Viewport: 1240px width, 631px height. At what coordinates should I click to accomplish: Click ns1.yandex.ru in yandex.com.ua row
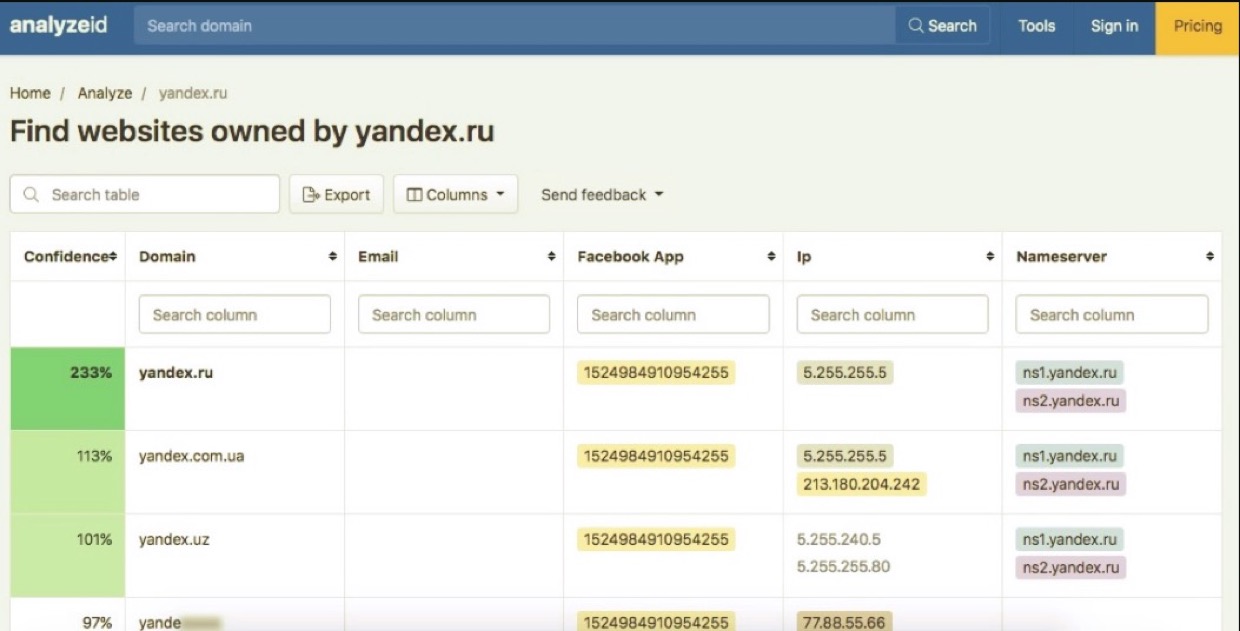(x=1070, y=456)
